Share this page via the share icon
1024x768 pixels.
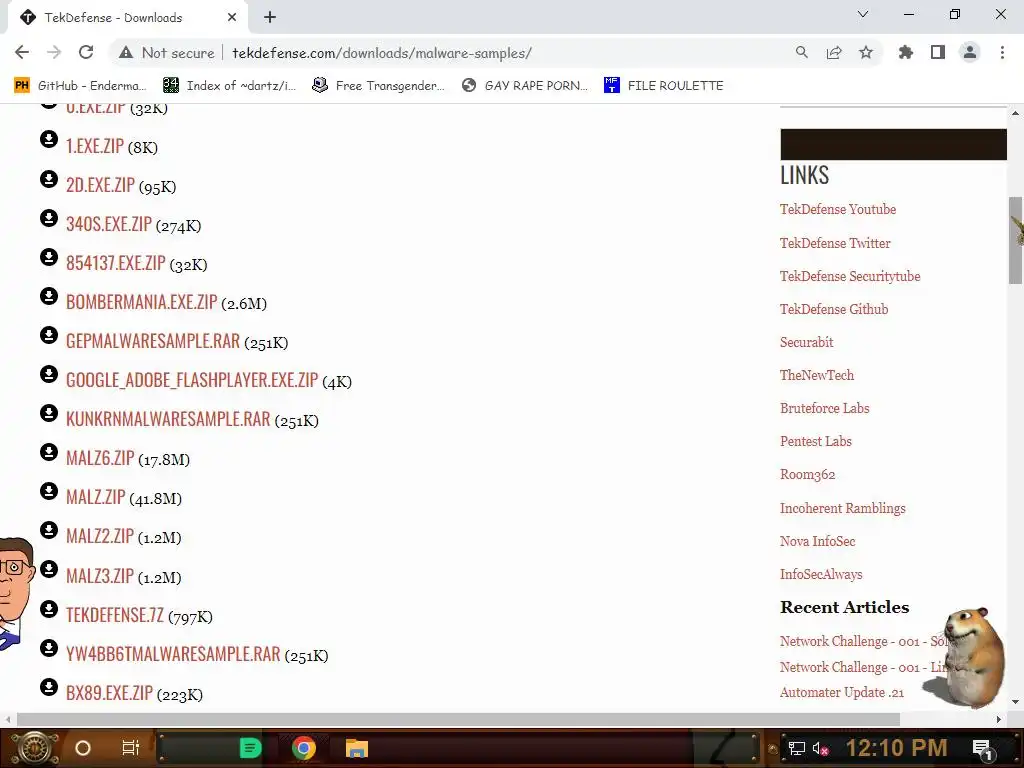[834, 52]
